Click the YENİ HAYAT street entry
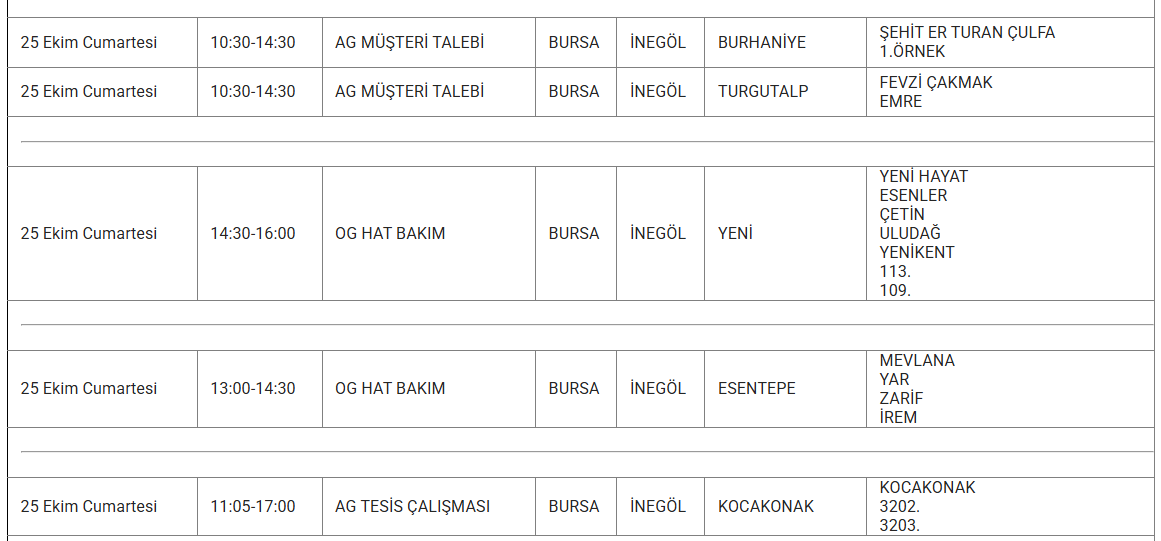This screenshot has height=541, width=1161. 924,176
